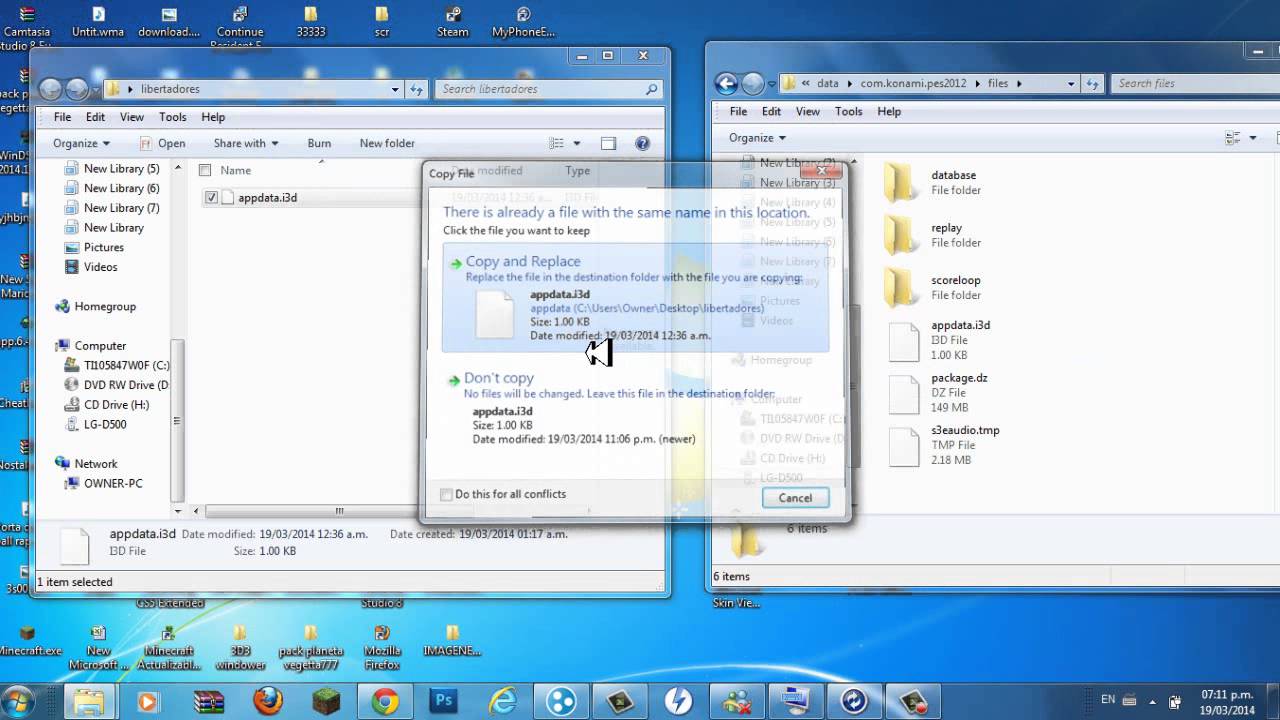Click Back arrow in files window
This screenshot has height=720, width=1280.
[727, 84]
